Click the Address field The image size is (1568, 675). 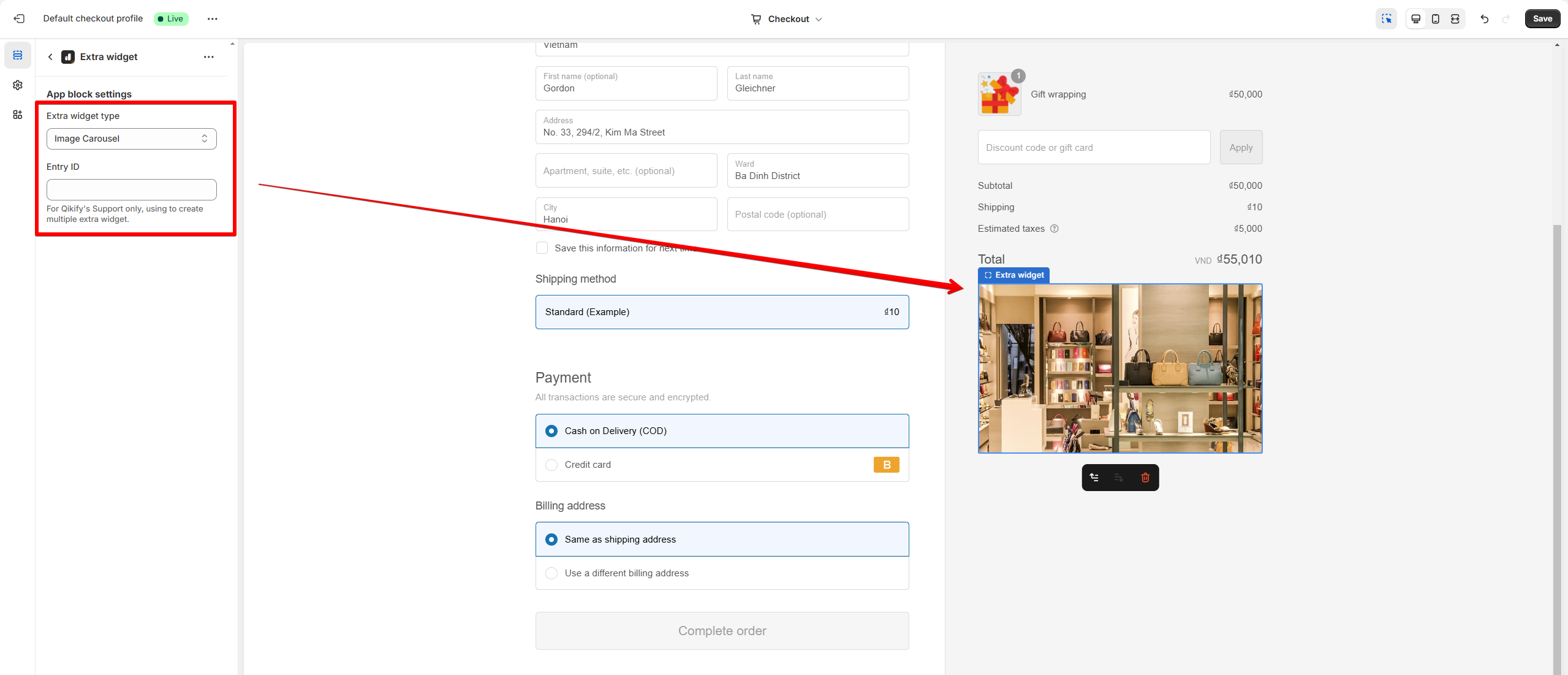click(x=722, y=127)
